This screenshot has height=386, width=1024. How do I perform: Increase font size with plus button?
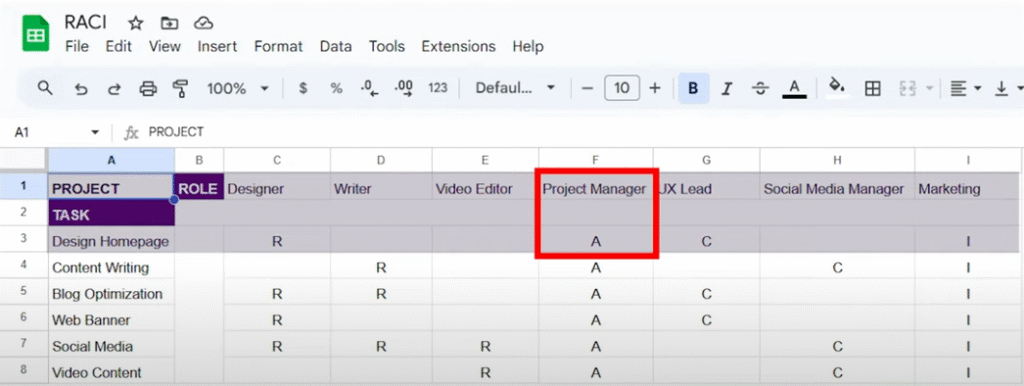pos(654,88)
